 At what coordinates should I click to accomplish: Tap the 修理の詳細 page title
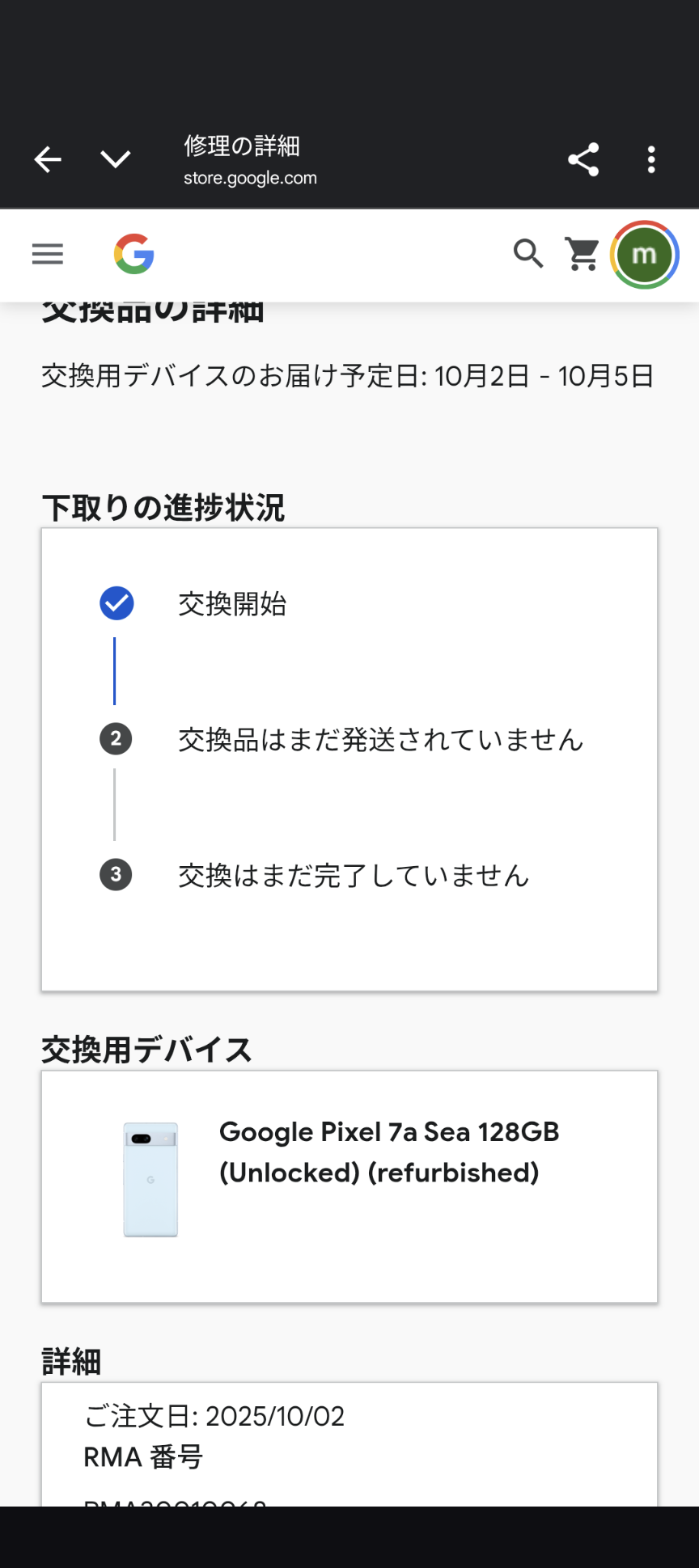[x=242, y=146]
